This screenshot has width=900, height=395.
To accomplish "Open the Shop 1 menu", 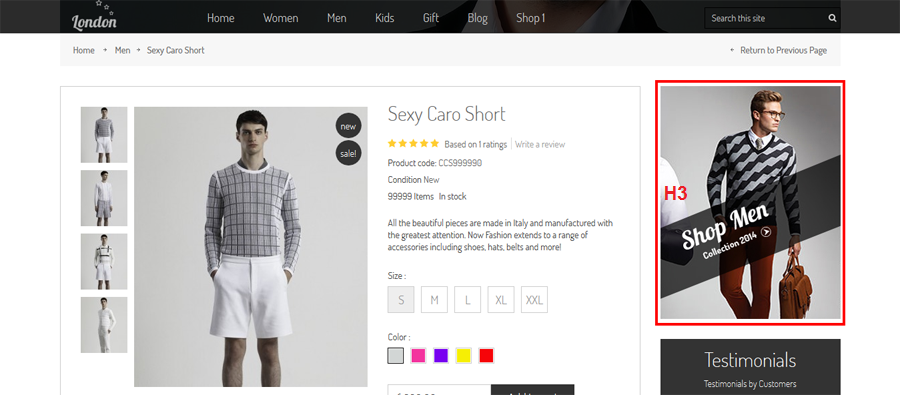I will [530, 18].
